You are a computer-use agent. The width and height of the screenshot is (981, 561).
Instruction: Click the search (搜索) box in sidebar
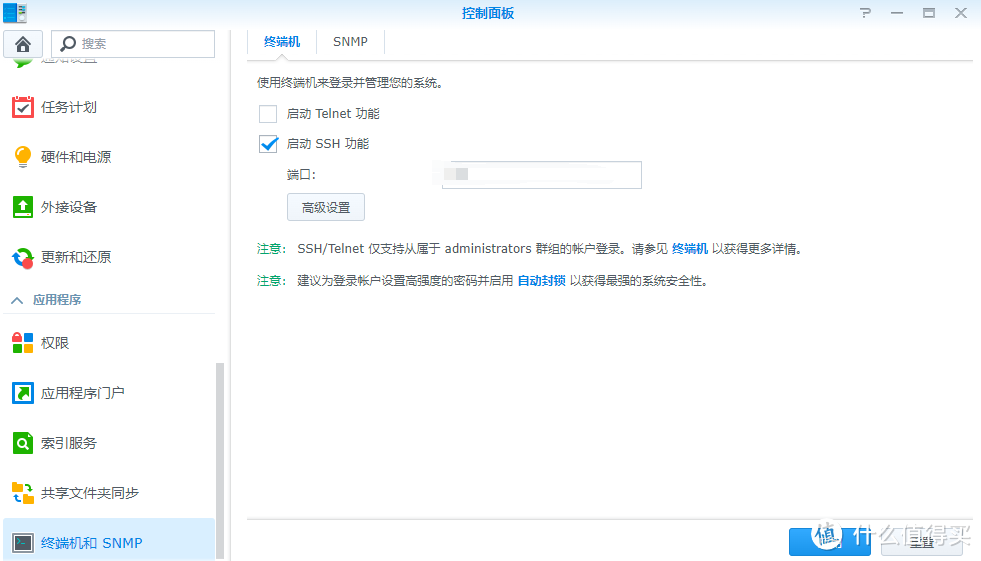tap(132, 44)
